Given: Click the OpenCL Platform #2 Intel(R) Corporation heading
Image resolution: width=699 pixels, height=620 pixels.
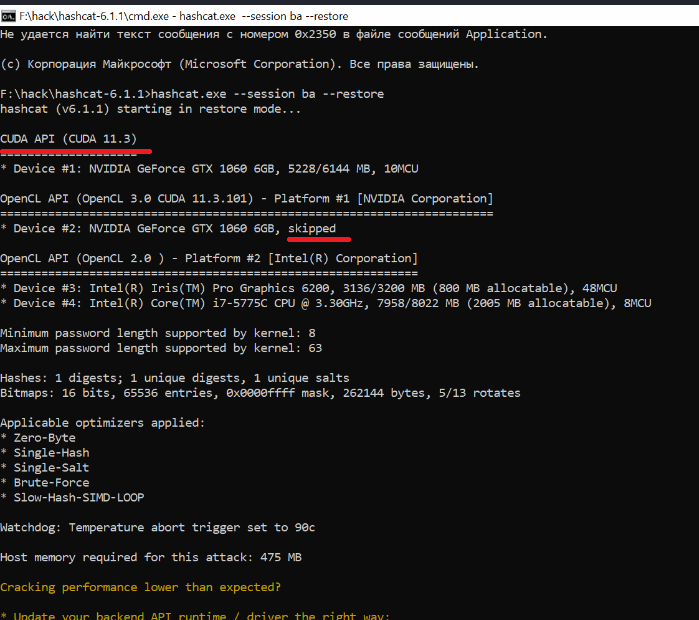Looking at the screenshot, I should 208,259.
